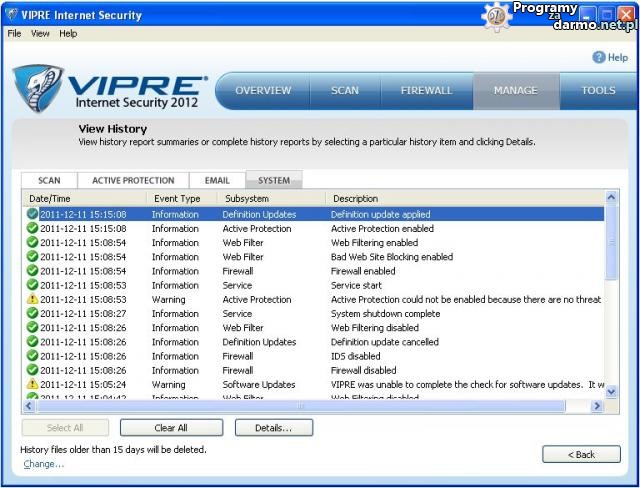
Task: Click the vertical scrollbar down arrow
Action: click(612, 393)
